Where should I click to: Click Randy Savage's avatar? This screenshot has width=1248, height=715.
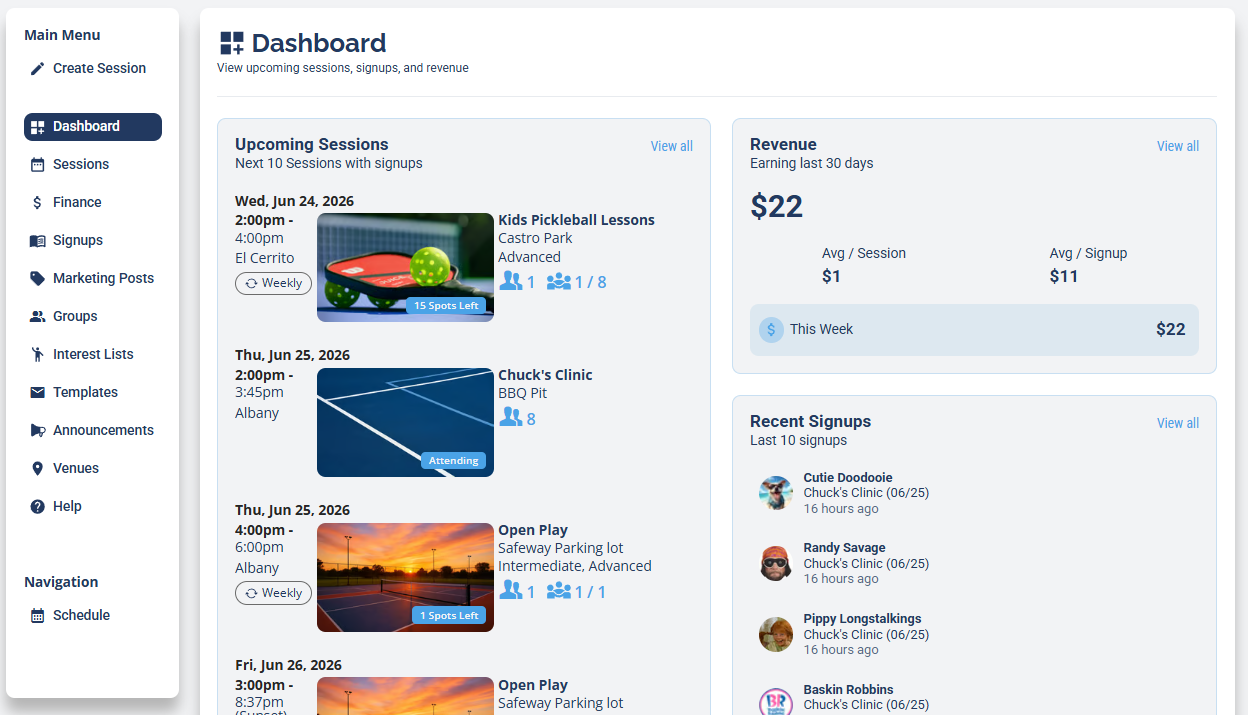coord(776,563)
